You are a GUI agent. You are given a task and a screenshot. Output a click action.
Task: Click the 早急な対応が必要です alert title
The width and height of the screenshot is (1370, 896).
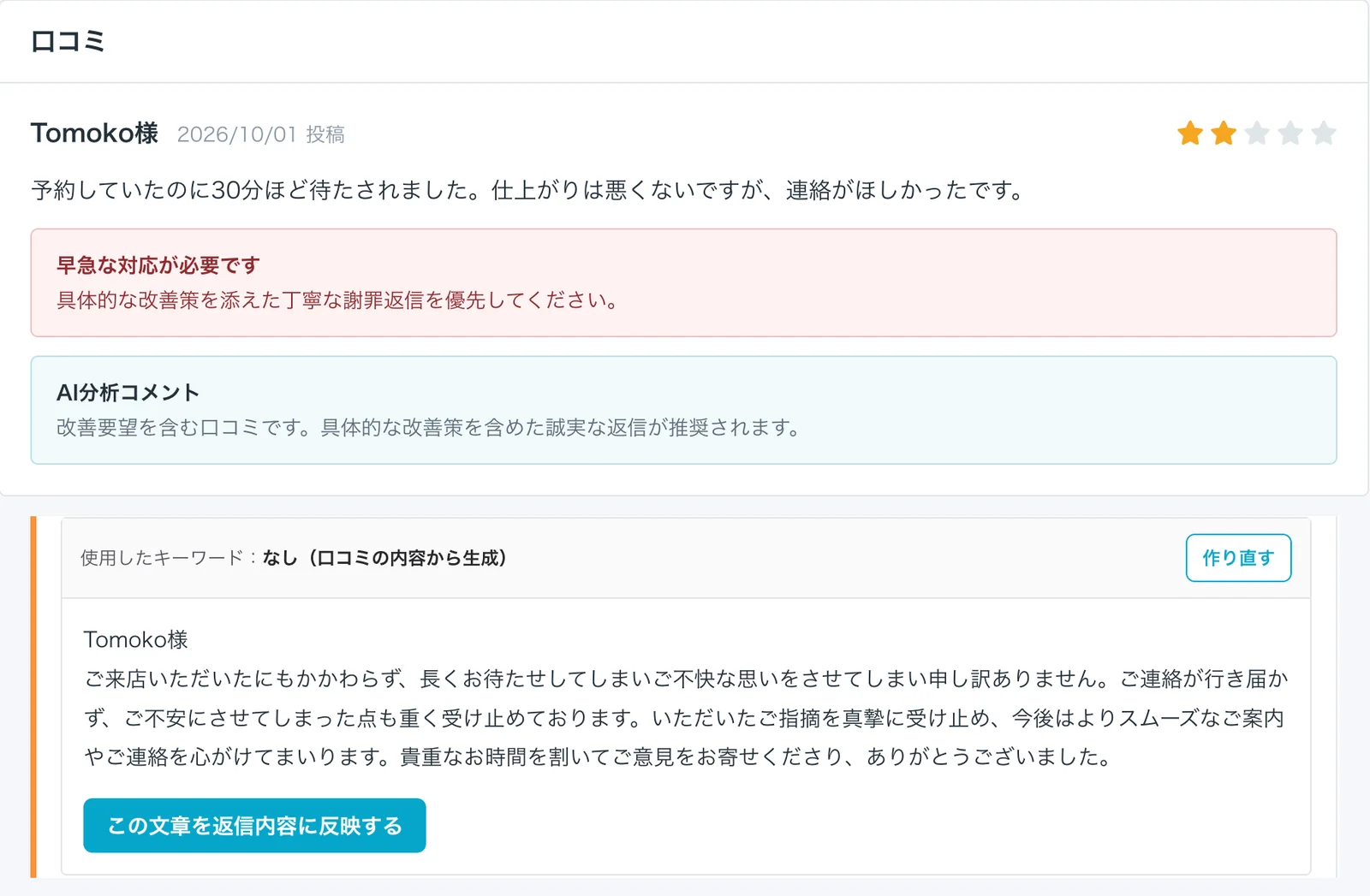pyautogui.click(x=158, y=265)
